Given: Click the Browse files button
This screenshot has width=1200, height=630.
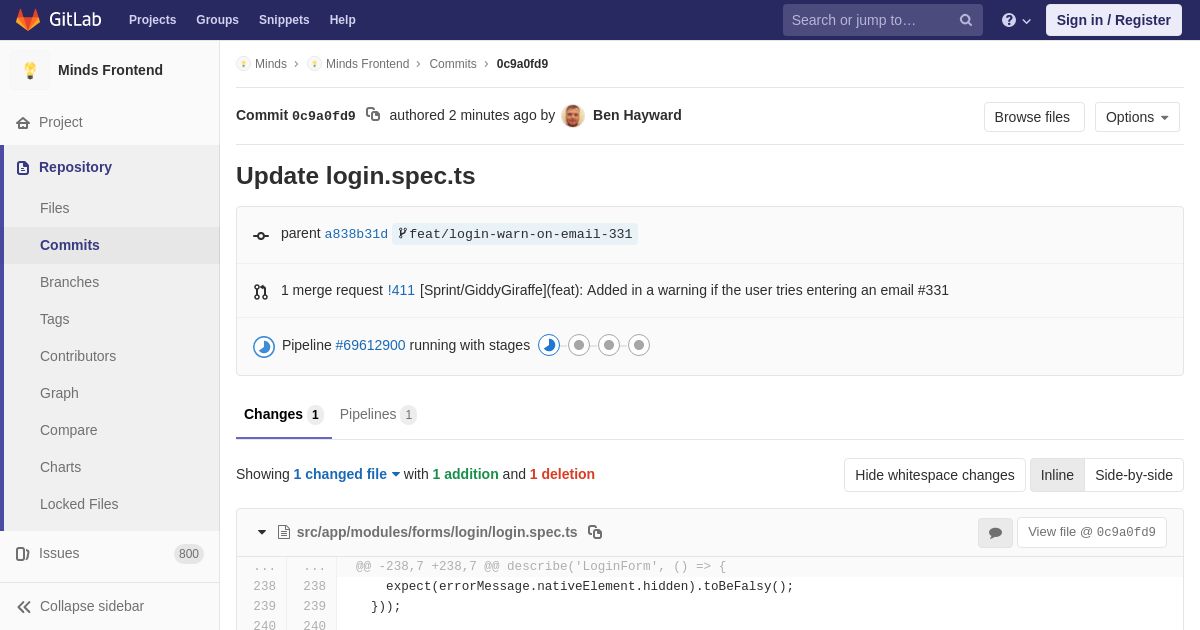Looking at the screenshot, I should click(x=1033, y=117).
